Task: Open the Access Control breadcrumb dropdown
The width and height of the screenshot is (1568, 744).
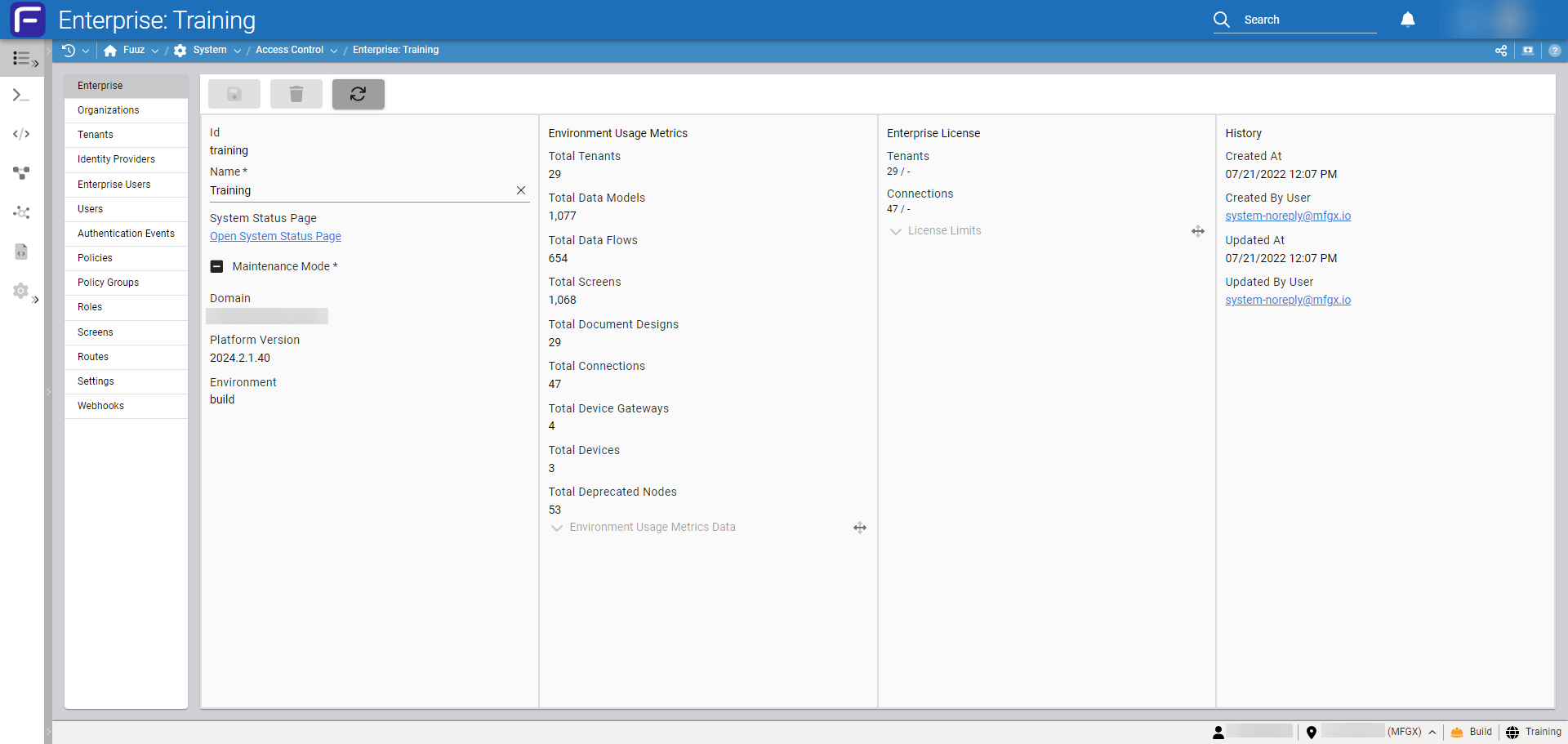Action: (x=334, y=51)
